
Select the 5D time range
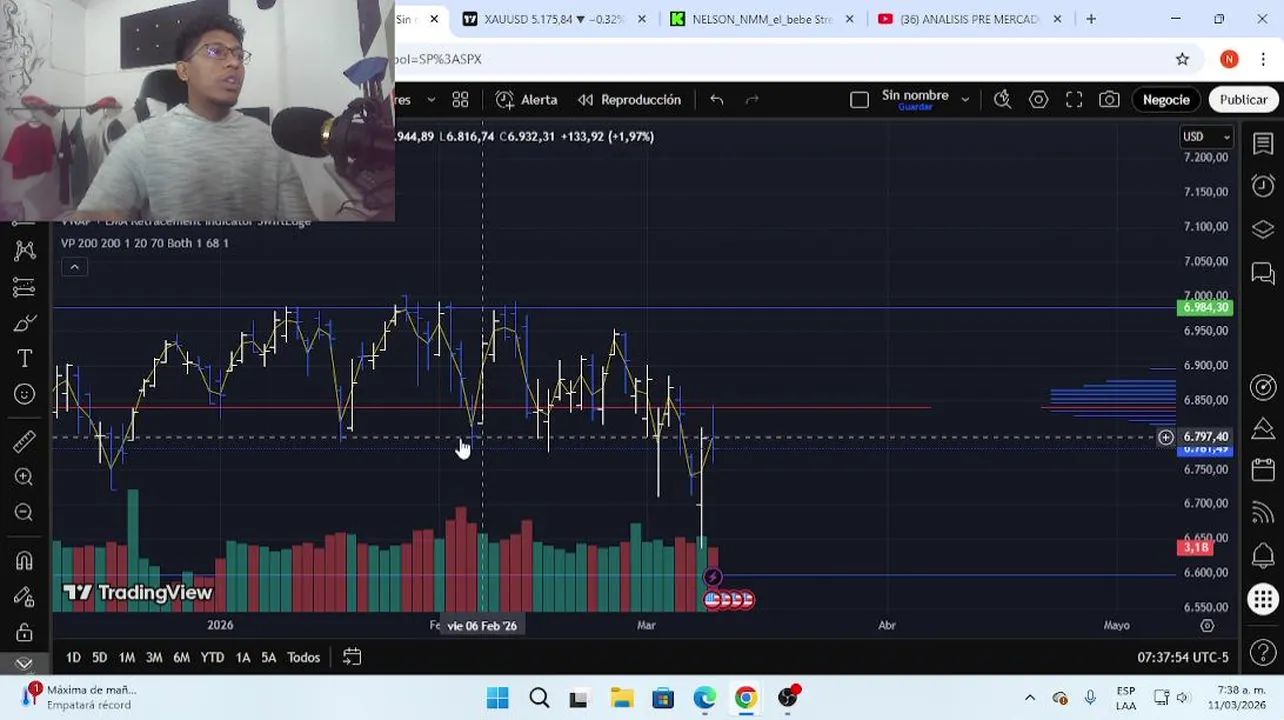99,657
